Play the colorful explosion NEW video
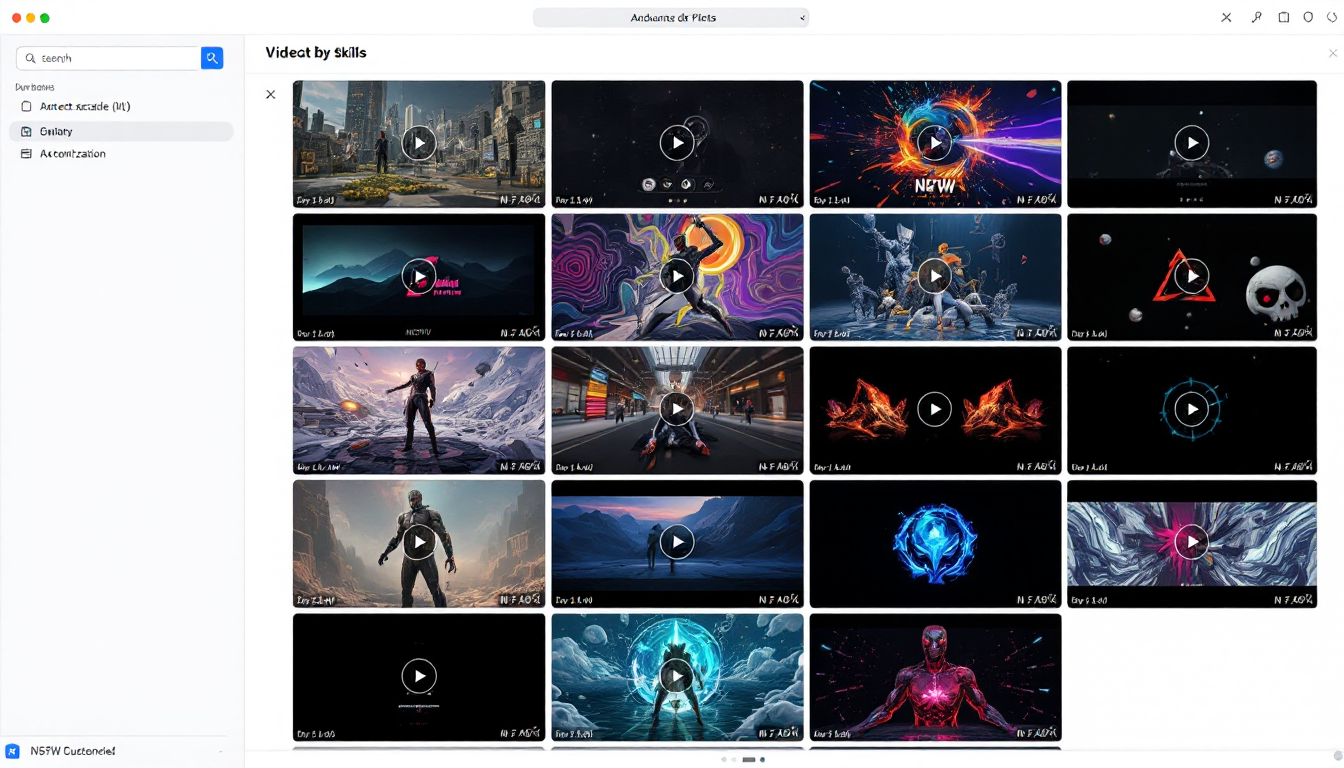1344x768 pixels. pyautogui.click(x=935, y=143)
